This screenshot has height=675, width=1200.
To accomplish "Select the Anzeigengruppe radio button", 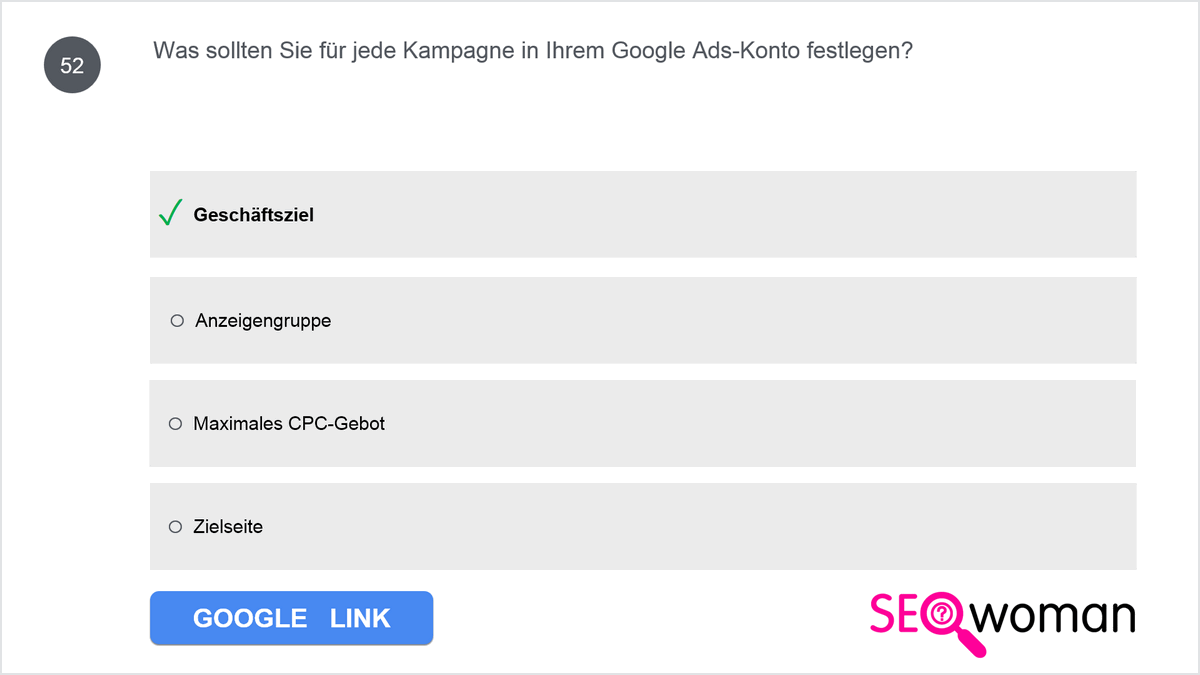I will (x=177, y=321).
